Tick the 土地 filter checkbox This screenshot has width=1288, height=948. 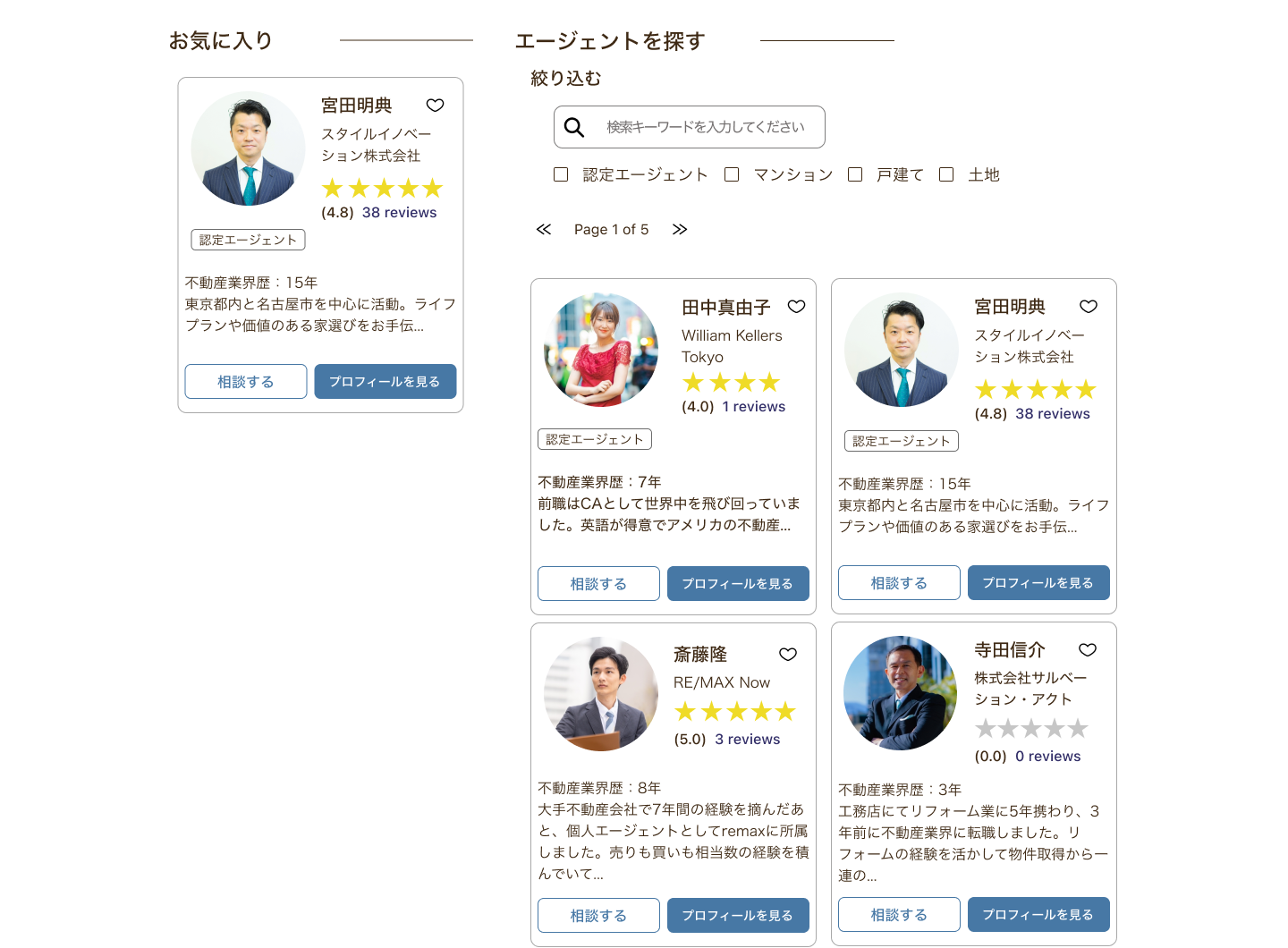click(946, 174)
